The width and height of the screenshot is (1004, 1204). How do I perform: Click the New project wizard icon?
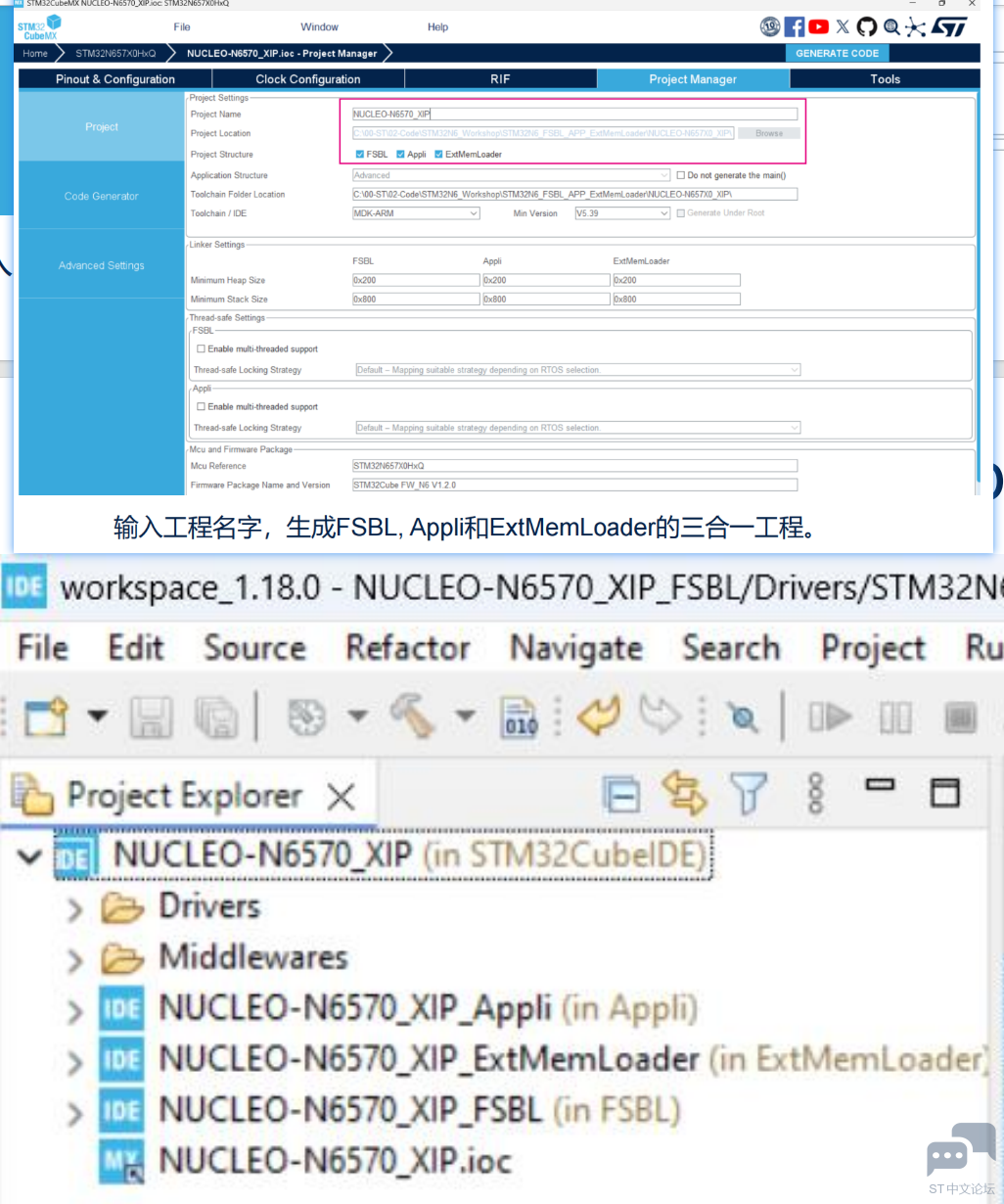click(x=45, y=718)
